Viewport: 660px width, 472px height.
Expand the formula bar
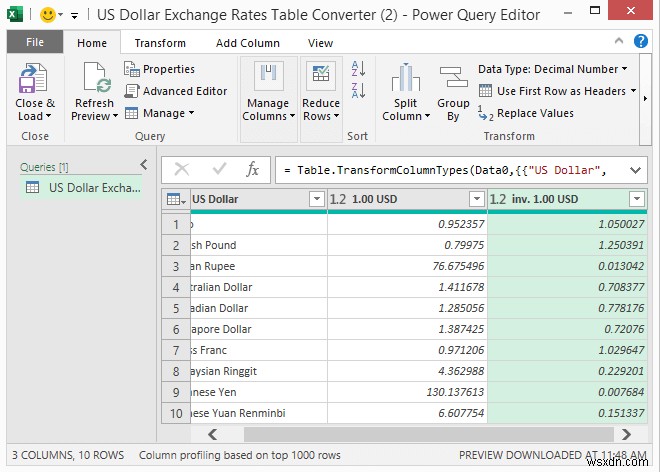[x=635, y=170]
